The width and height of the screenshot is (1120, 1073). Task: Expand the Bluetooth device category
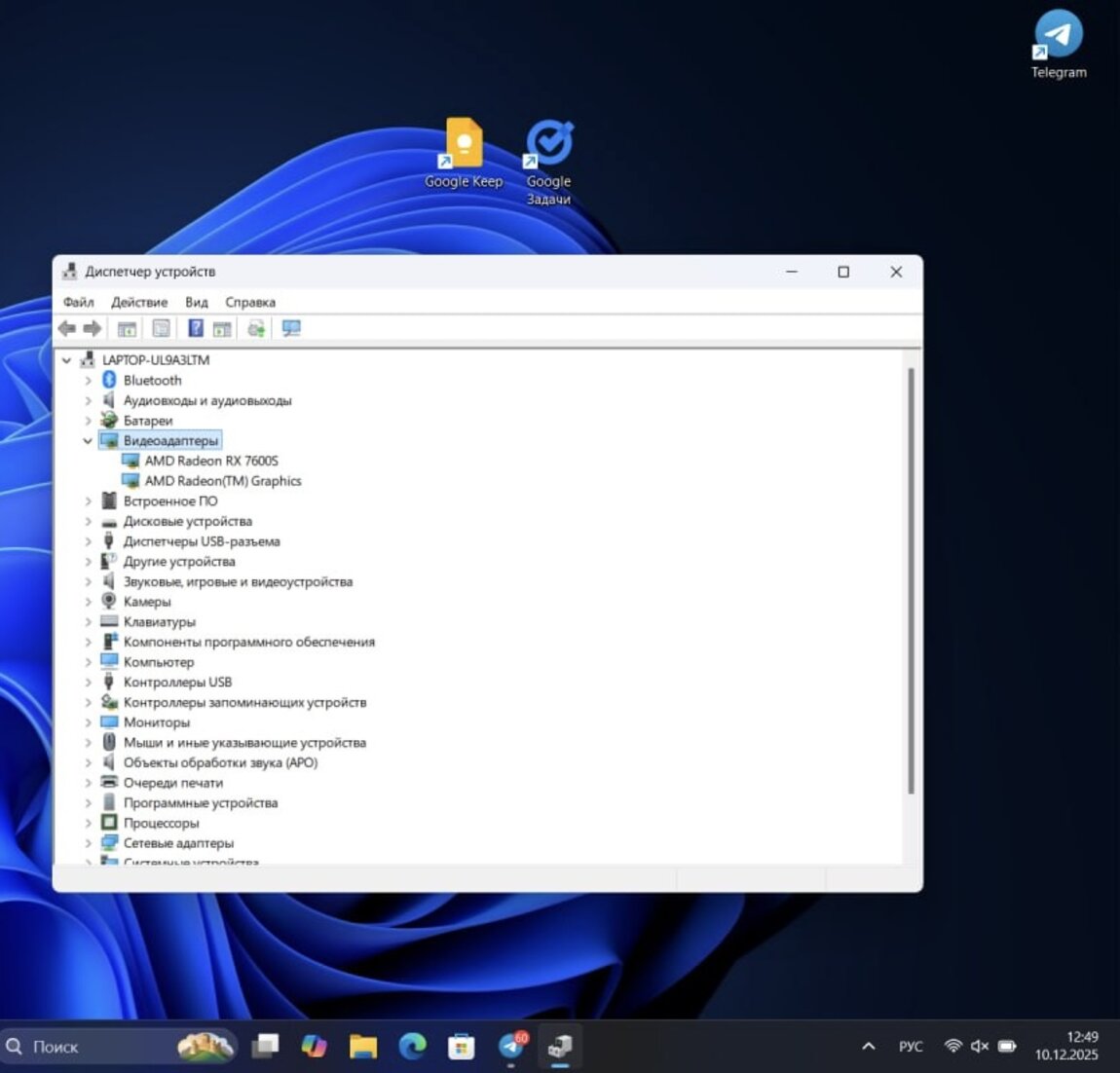coord(88,381)
